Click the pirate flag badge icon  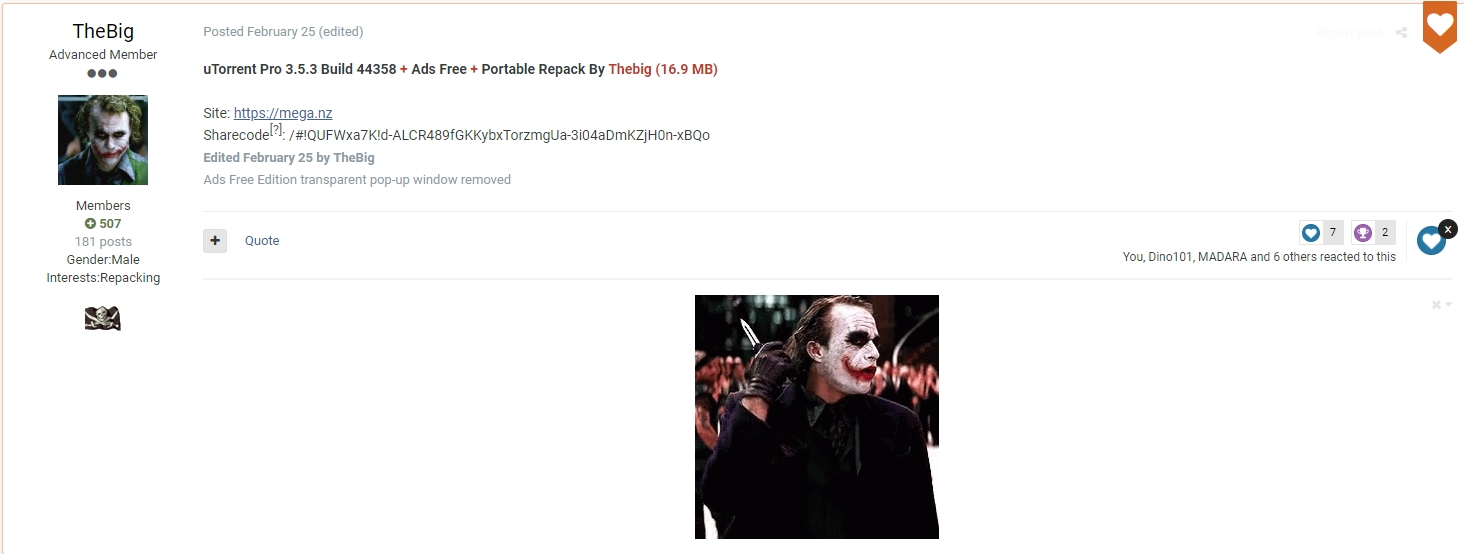(103, 319)
